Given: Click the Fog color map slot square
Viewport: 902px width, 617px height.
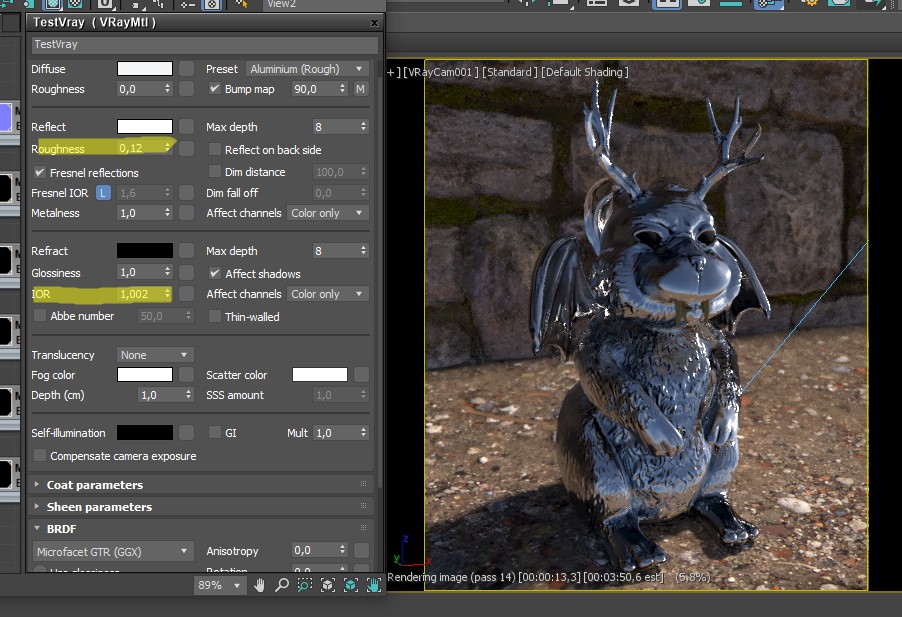Looking at the screenshot, I should [186, 375].
